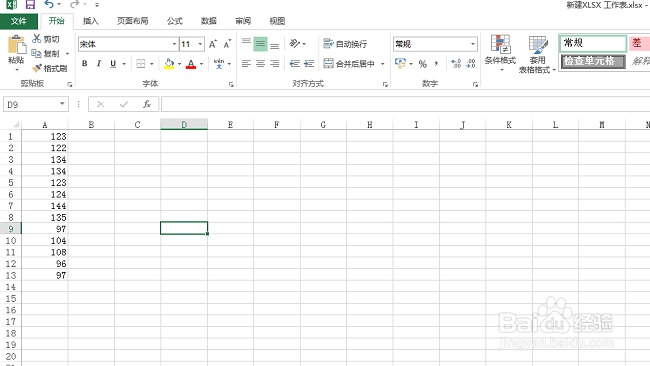Open the phonetic guide 文 tool
The height and width of the screenshot is (366, 650).
tap(219, 64)
